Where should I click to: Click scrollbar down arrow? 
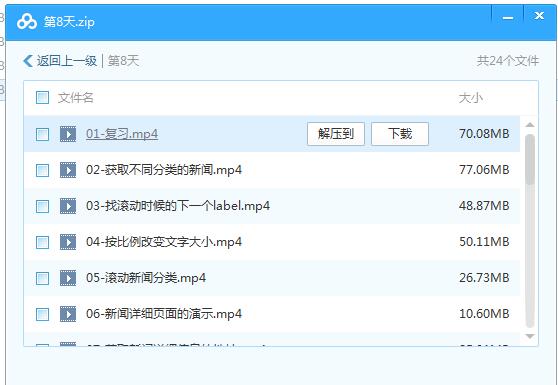click(530, 337)
